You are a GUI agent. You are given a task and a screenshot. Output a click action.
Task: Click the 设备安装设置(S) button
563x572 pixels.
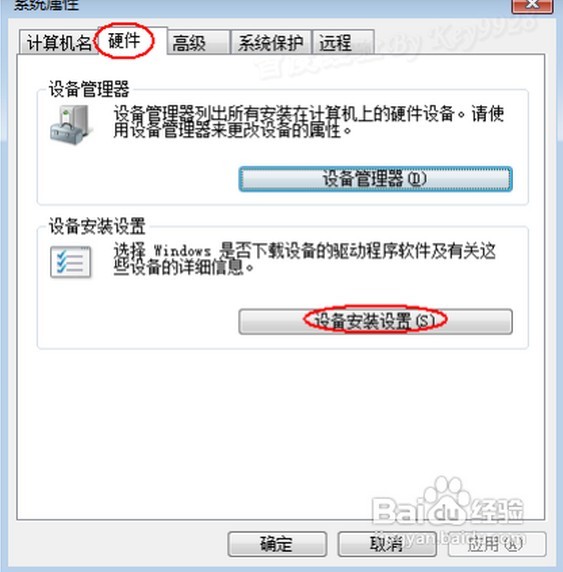tap(375, 321)
